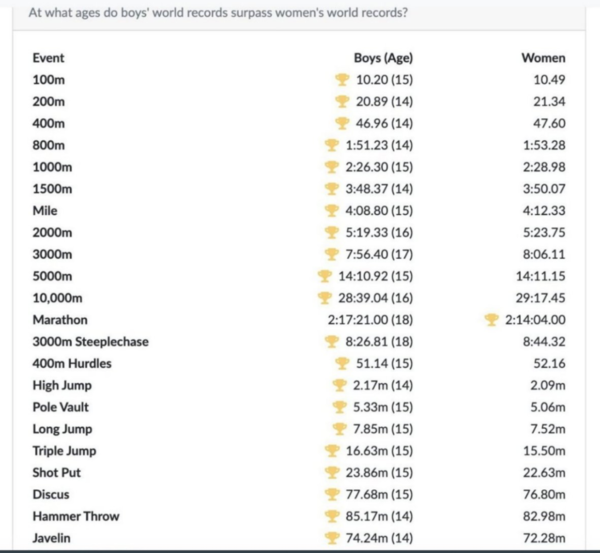
Task: Click the heading about boys' world records
Action: coord(218,13)
